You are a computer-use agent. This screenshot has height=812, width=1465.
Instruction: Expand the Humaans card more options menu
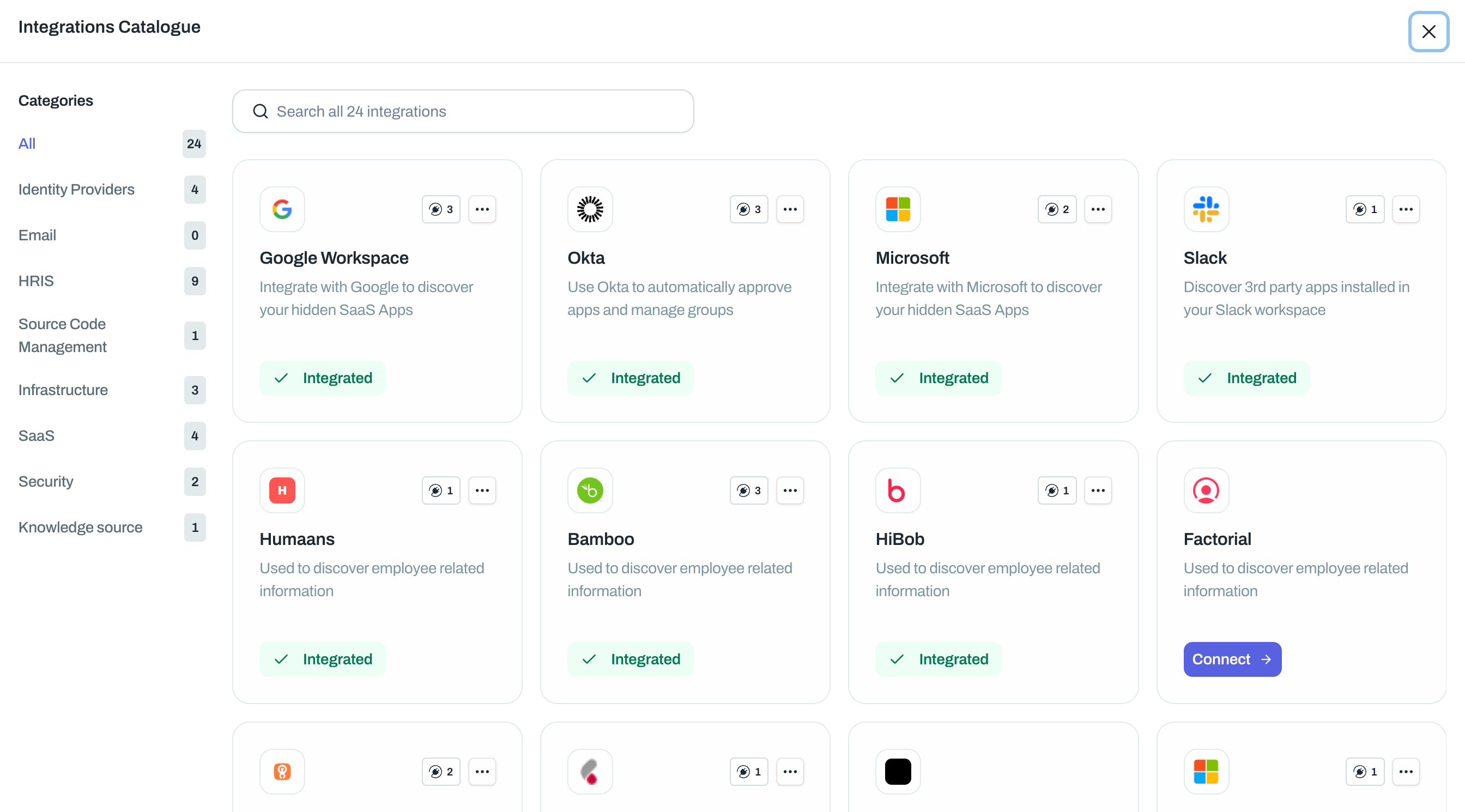[x=482, y=490]
